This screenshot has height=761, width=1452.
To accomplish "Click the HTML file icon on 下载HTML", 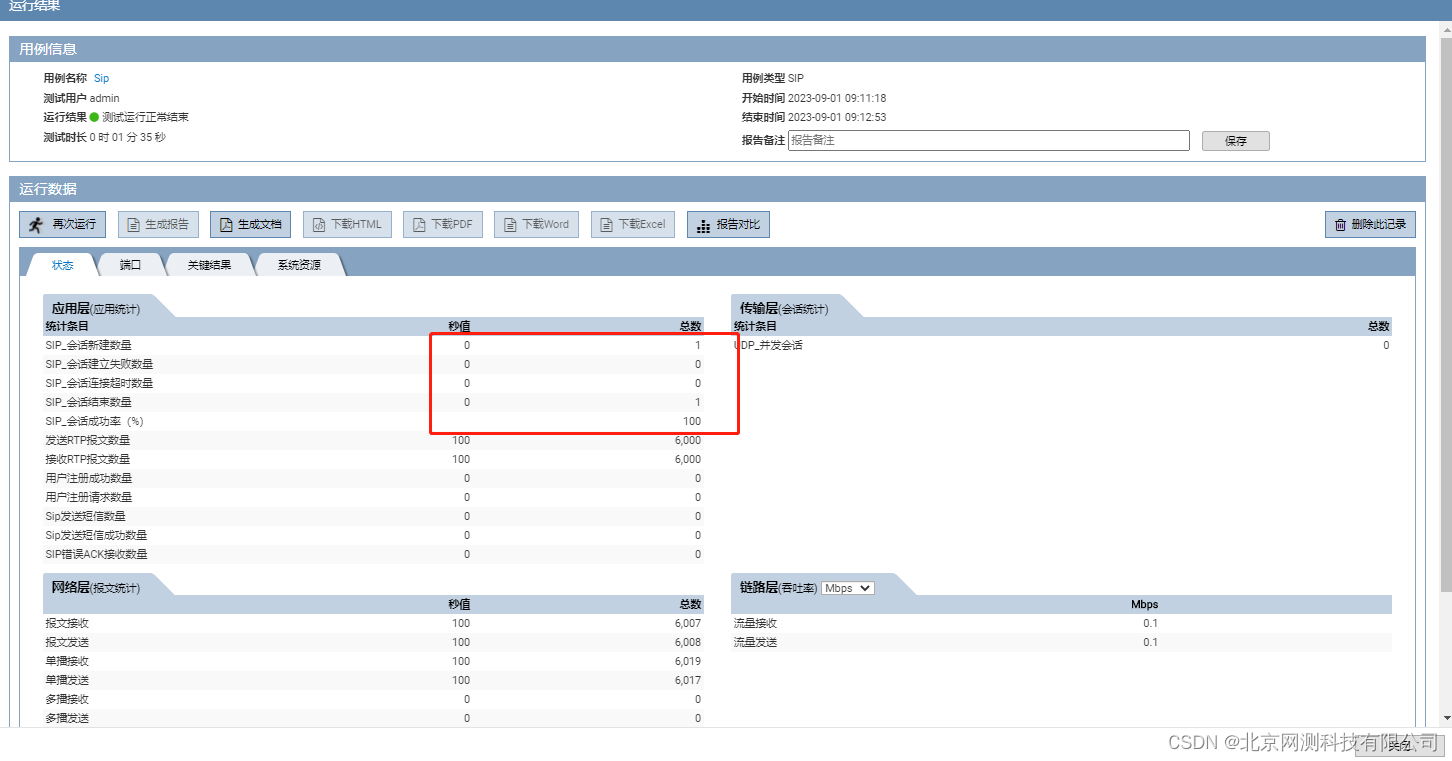I will (x=319, y=225).
